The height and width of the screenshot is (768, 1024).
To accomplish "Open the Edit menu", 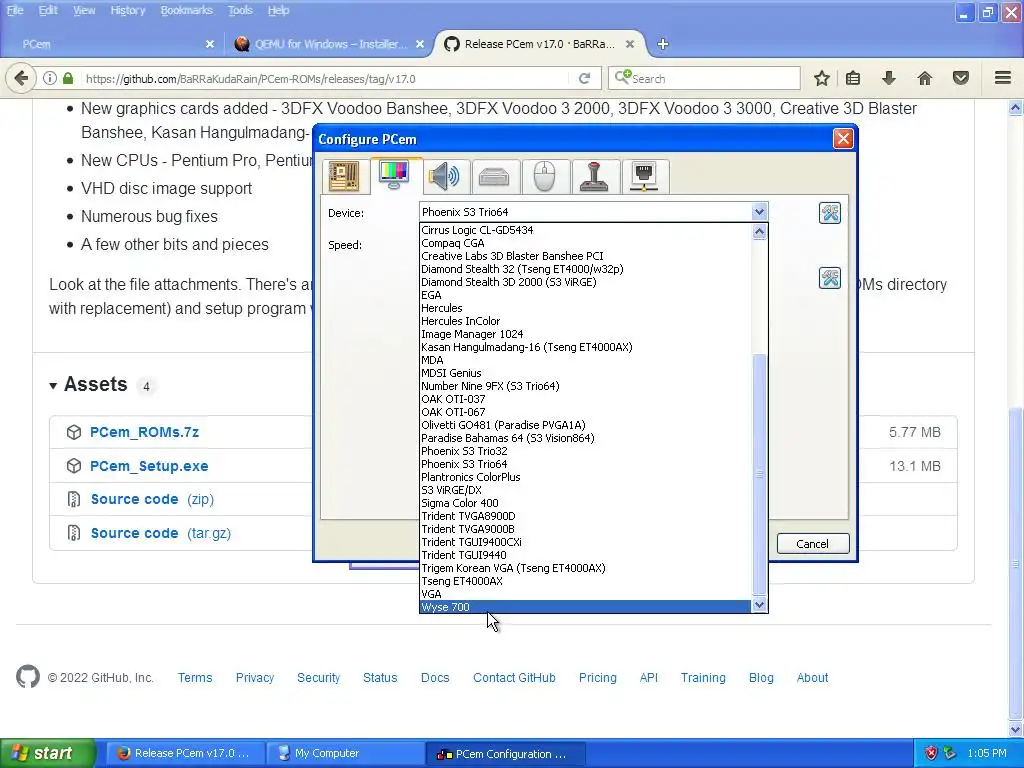I will [48, 10].
